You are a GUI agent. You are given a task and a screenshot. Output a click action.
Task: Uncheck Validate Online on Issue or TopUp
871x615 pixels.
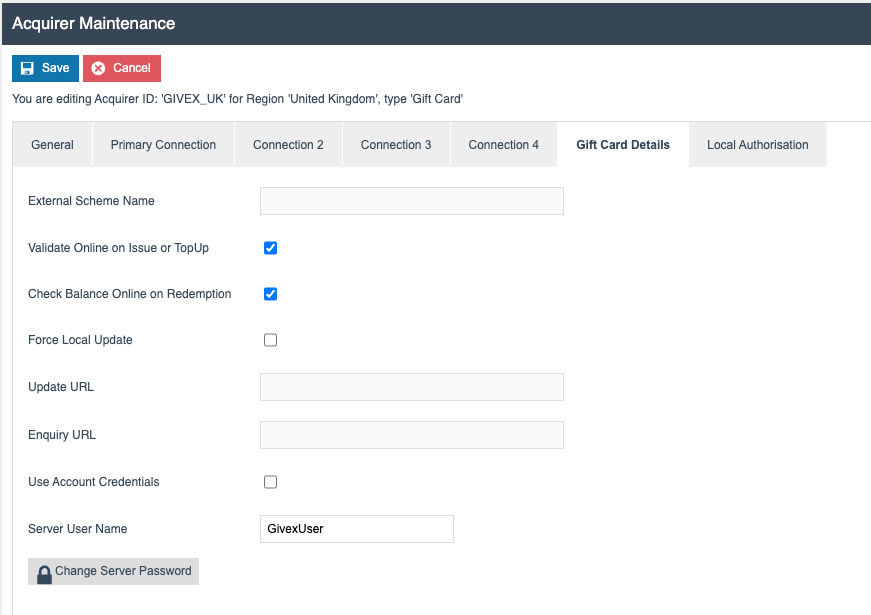pos(270,248)
